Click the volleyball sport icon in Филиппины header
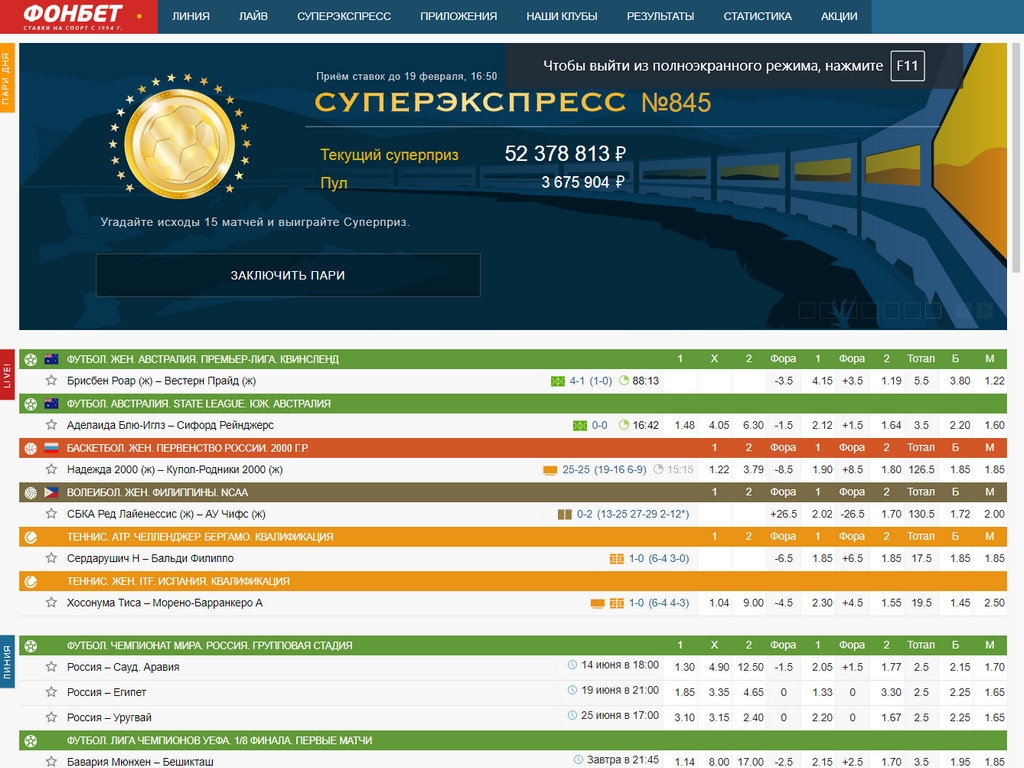The image size is (1024, 768). 30,492
